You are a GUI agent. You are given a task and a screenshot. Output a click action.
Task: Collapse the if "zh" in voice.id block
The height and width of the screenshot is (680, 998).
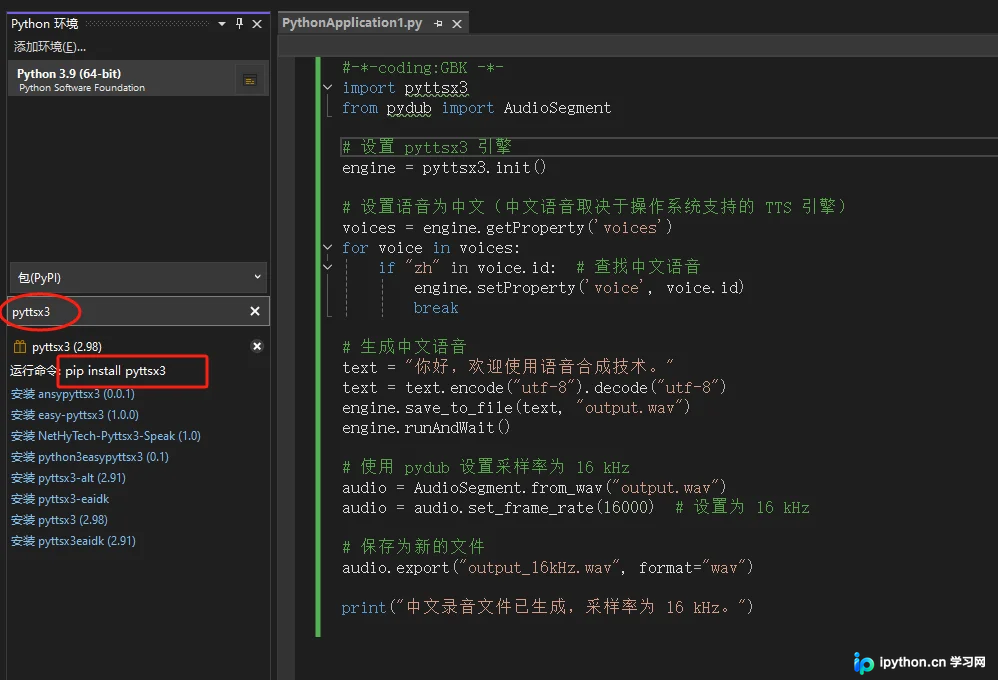327,267
